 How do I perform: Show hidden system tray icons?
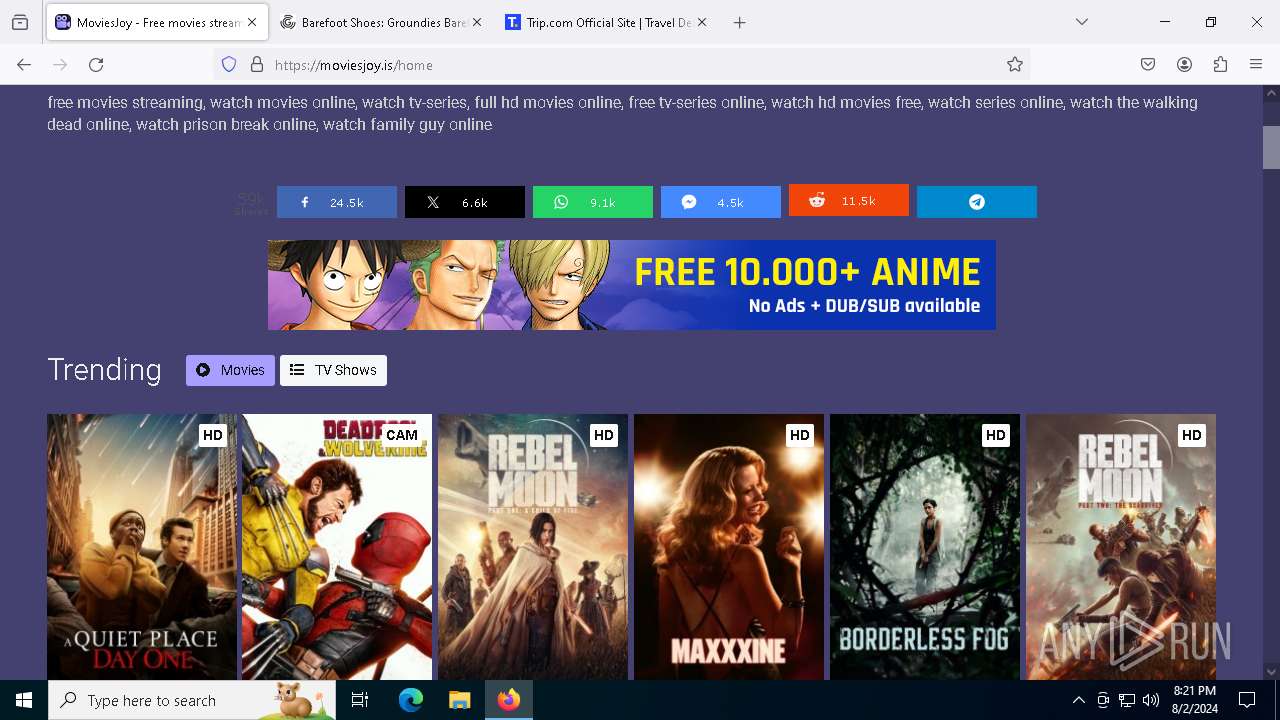click(1078, 700)
